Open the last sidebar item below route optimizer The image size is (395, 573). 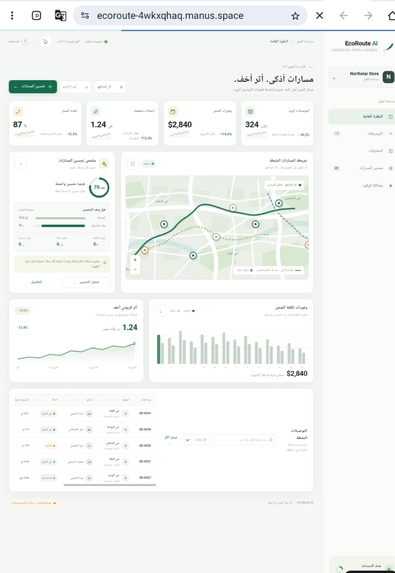point(361,186)
